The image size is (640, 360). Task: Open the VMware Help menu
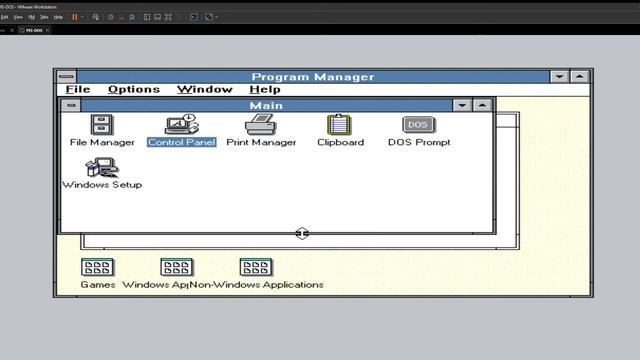(x=58, y=17)
